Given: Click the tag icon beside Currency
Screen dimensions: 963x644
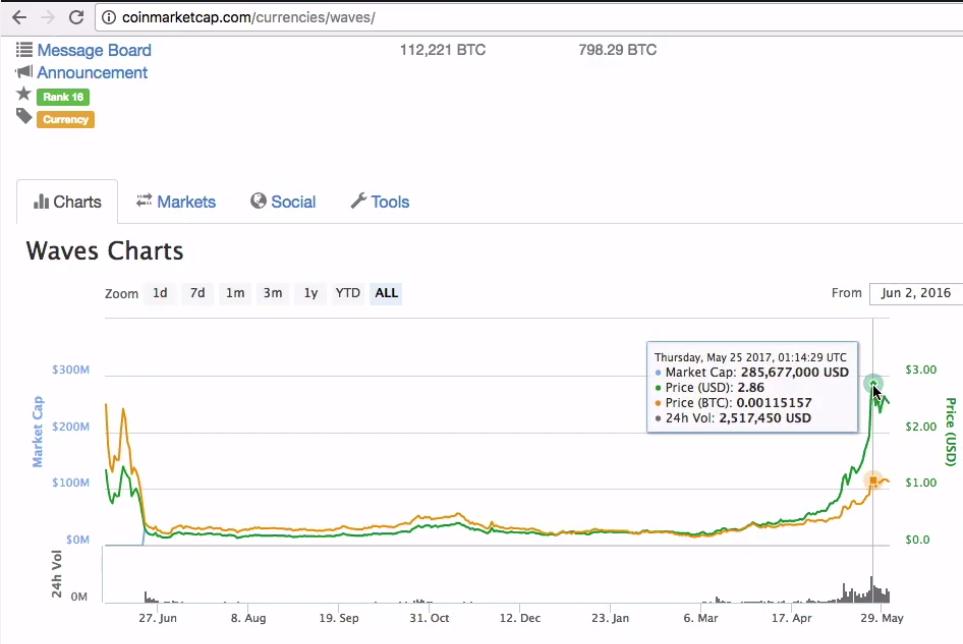Looking at the screenshot, I should pyautogui.click(x=24, y=116).
